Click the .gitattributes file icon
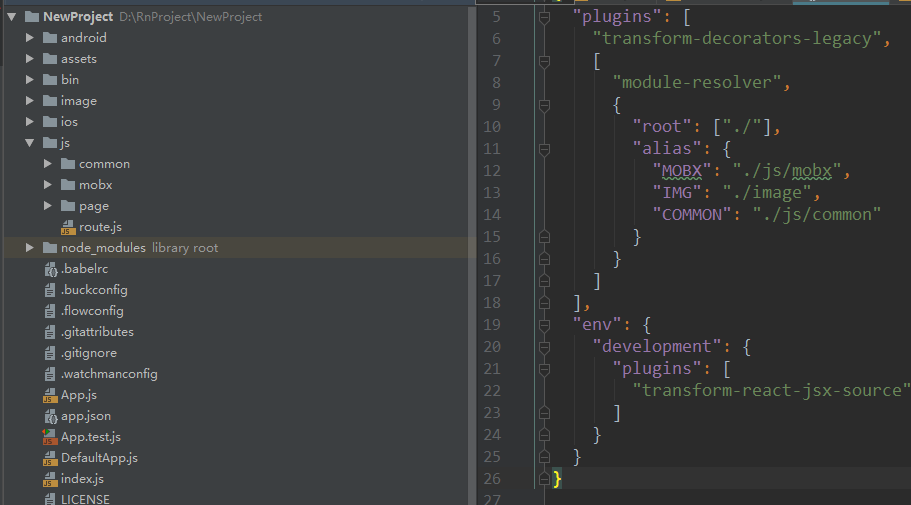Screen dimensions: 911x505 50,332
